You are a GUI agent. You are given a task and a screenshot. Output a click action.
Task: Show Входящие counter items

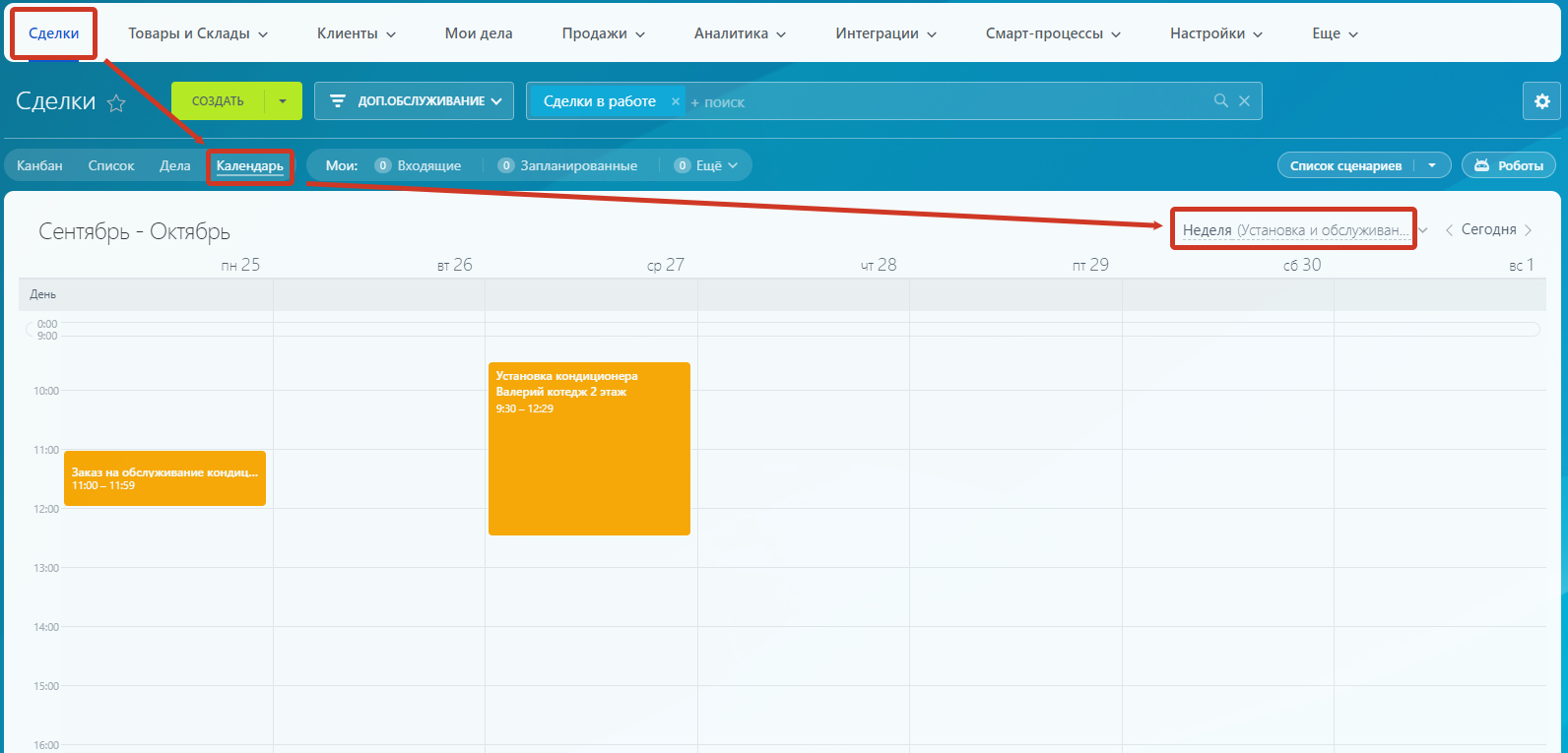tap(419, 165)
